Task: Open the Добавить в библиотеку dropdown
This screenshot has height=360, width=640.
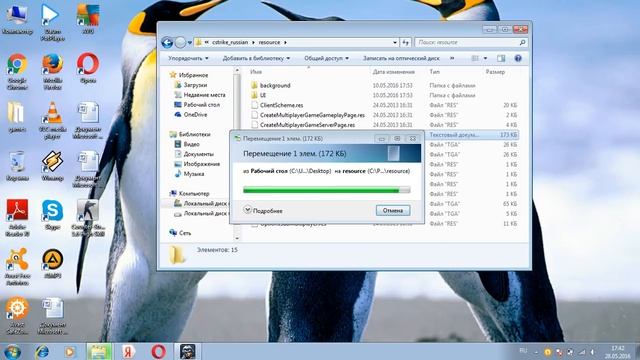Action: pos(256,58)
